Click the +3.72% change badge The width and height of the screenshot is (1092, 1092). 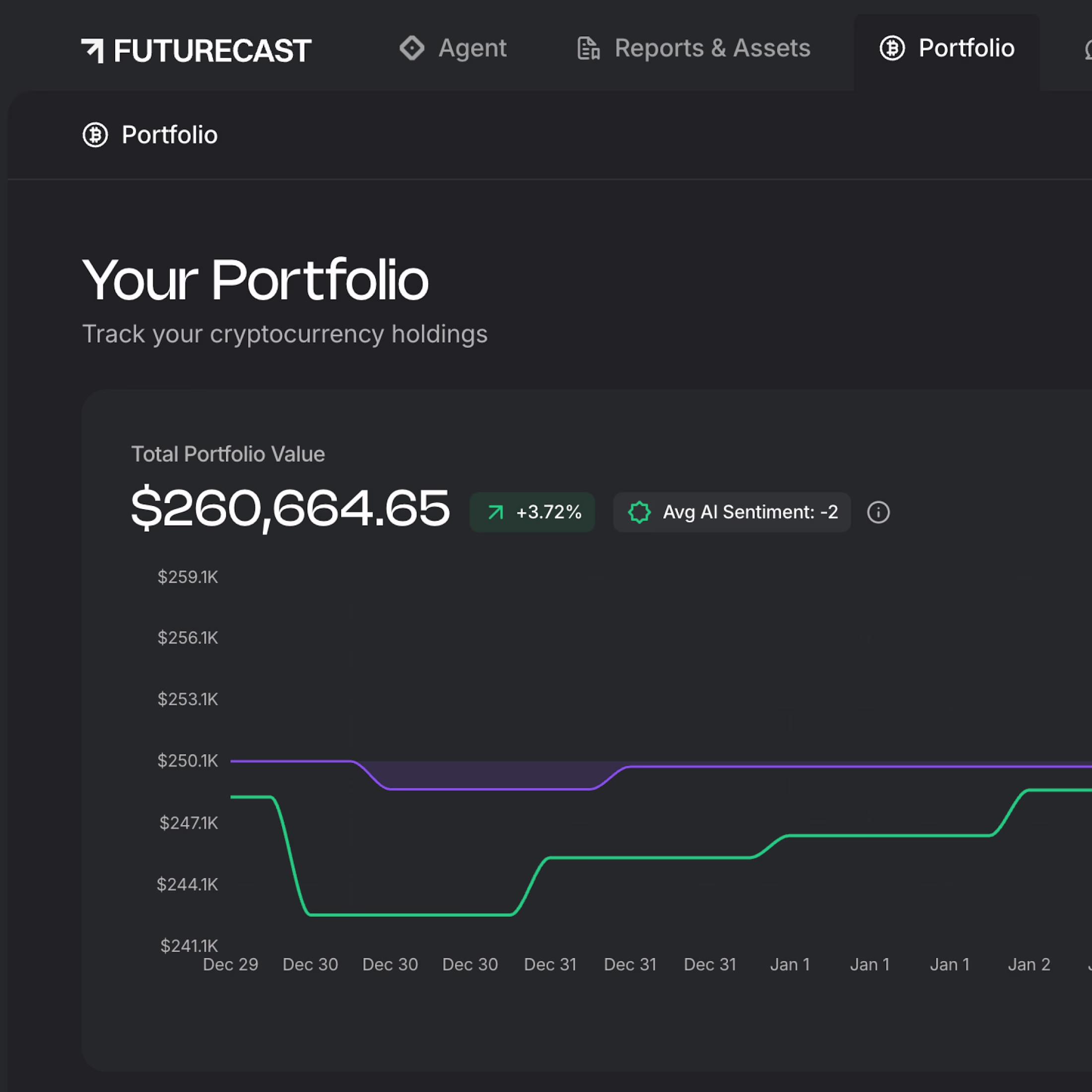coord(548,512)
